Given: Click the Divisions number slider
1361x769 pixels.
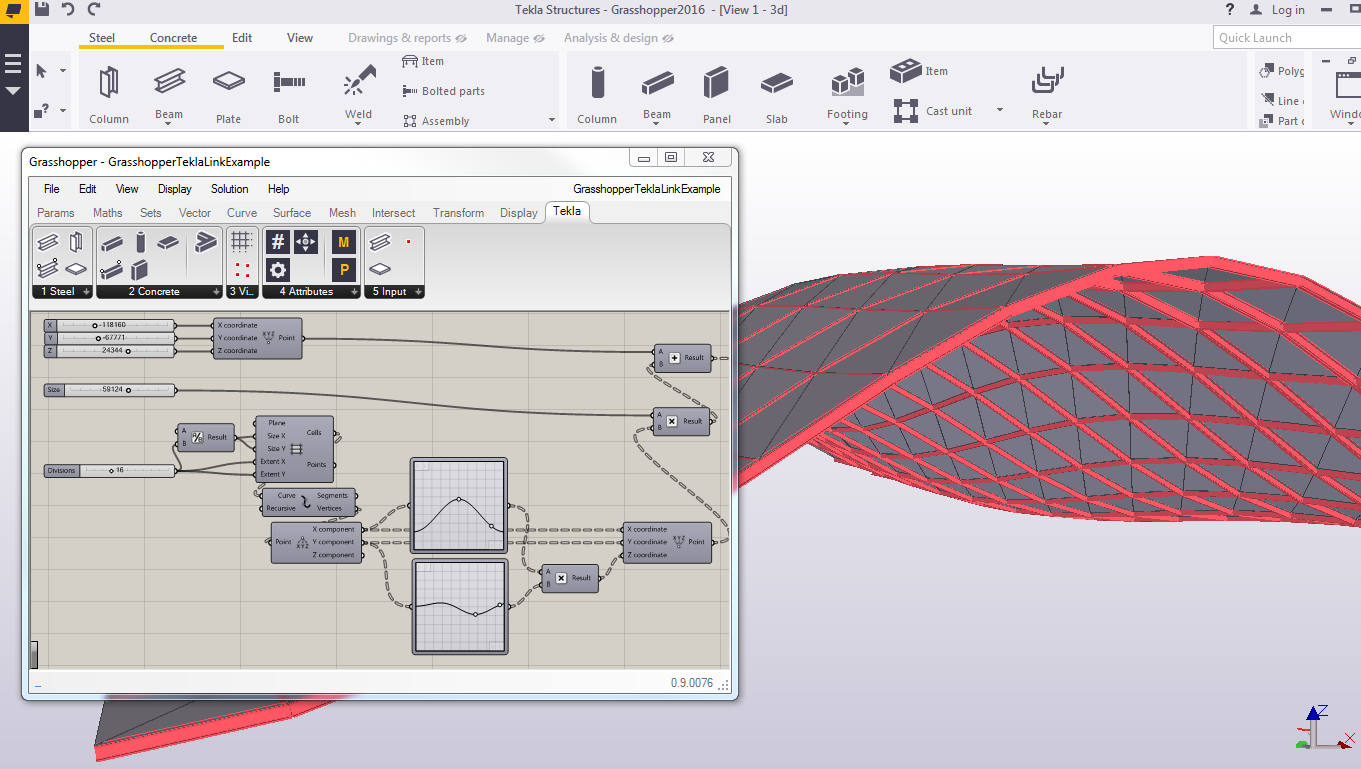Looking at the screenshot, I should (110, 470).
